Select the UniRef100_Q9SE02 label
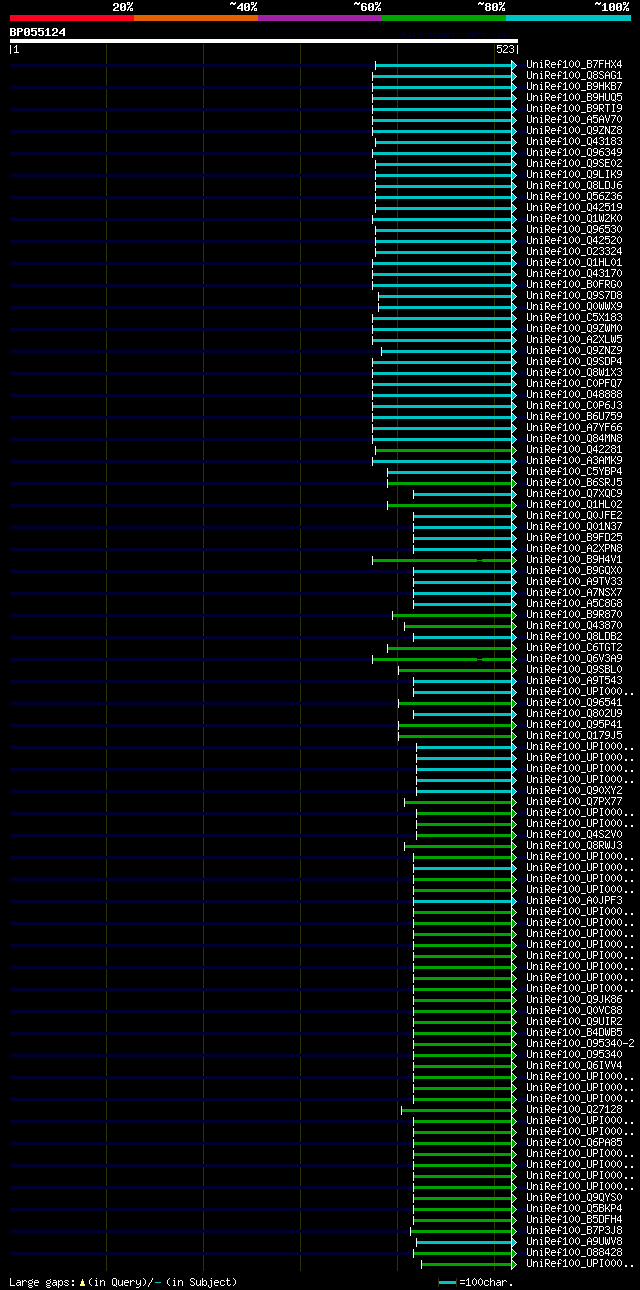 pyautogui.click(x=574, y=163)
